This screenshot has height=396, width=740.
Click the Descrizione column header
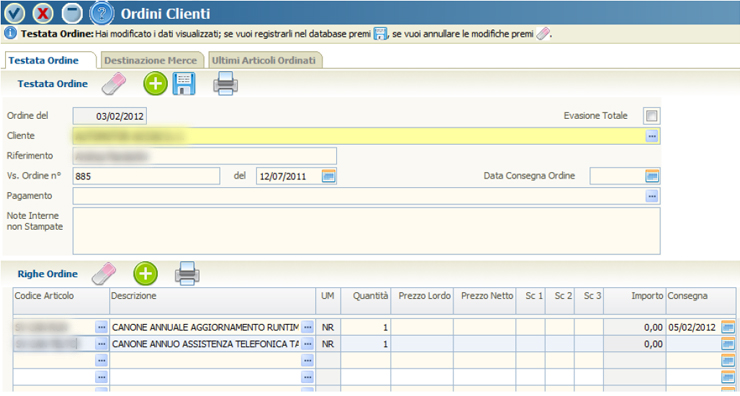(212, 301)
